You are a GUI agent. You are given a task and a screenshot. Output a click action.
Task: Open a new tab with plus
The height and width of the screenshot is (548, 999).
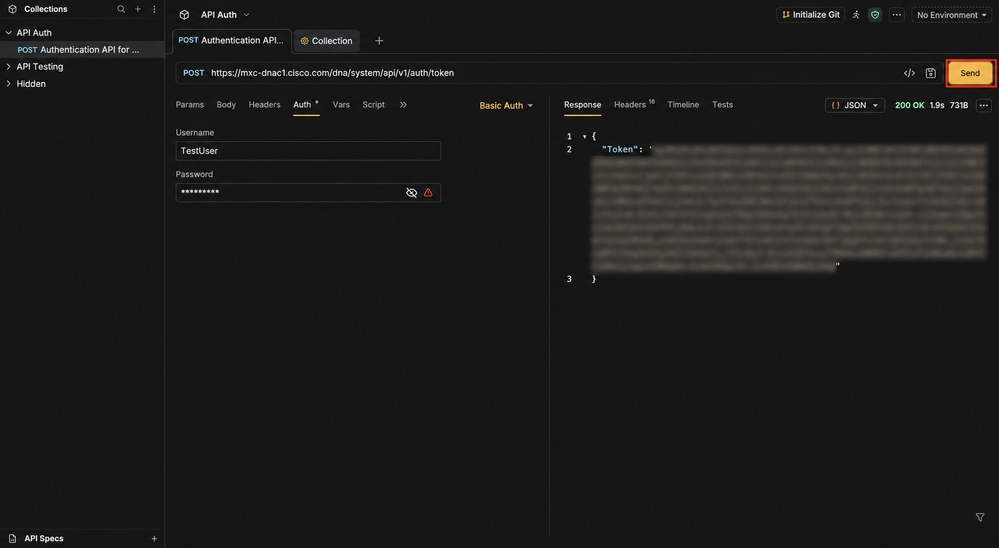pos(379,41)
